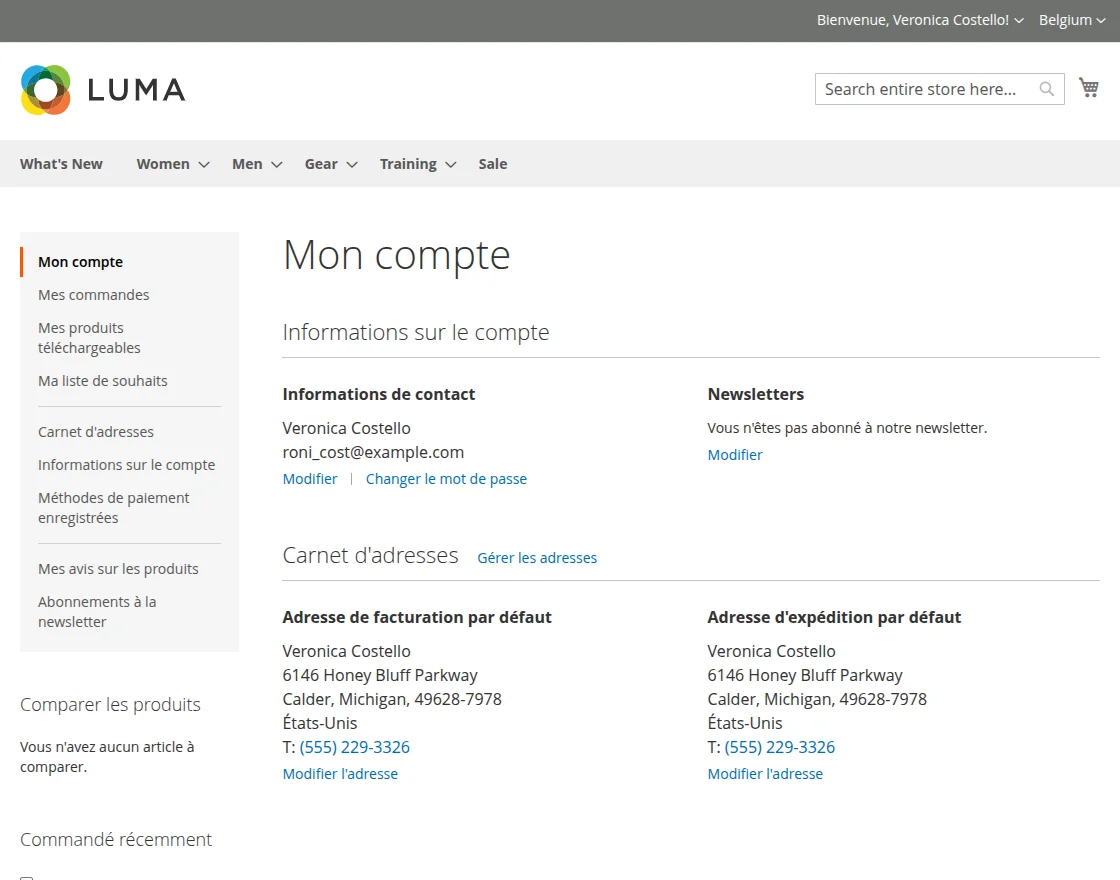The width and height of the screenshot is (1120, 880).
Task: Expand the Veronica Costello account menu
Action: coord(1018,20)
